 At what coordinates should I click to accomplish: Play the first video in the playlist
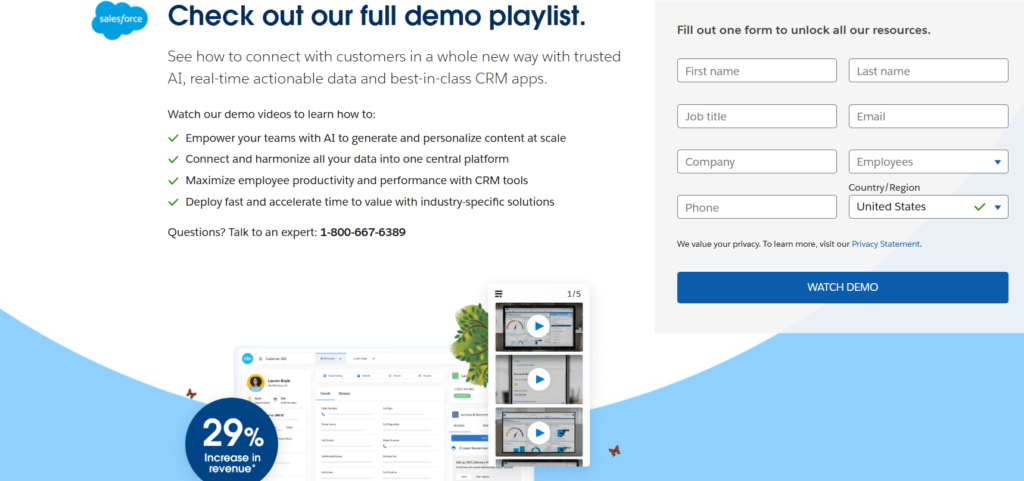tap(538, 326)
